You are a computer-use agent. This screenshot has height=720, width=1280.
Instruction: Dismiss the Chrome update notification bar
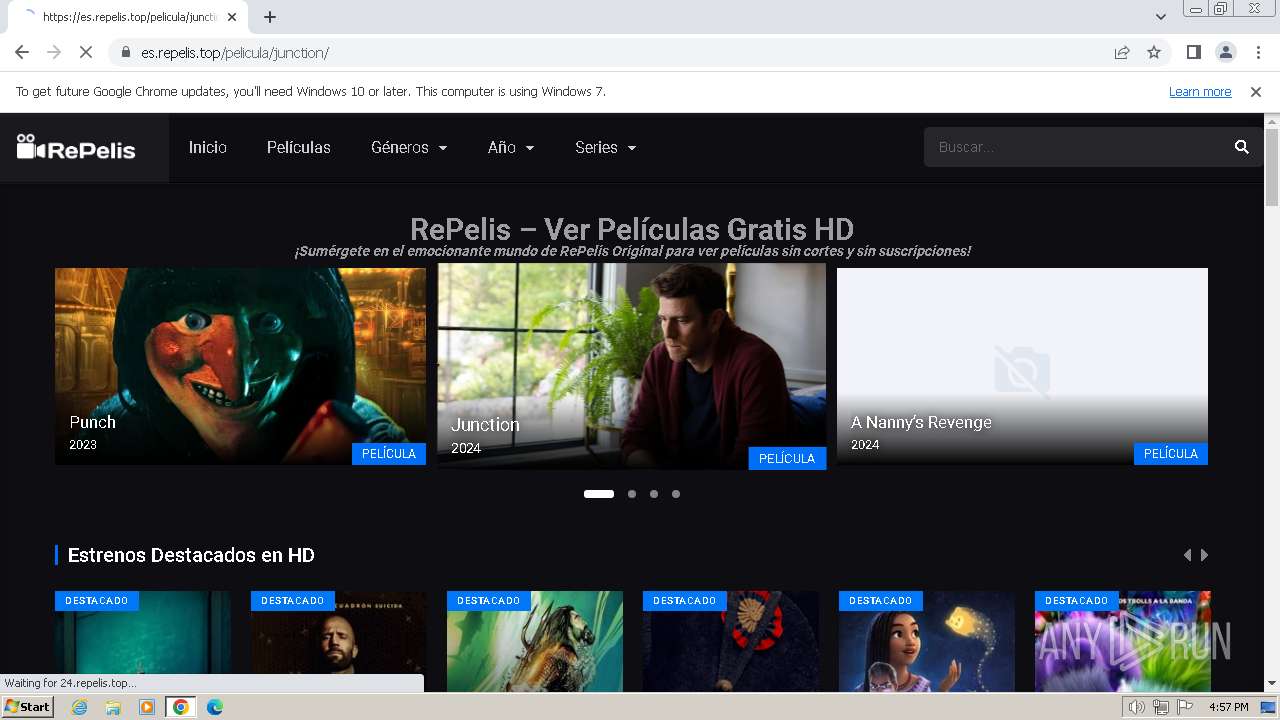tap(1256, 92)
